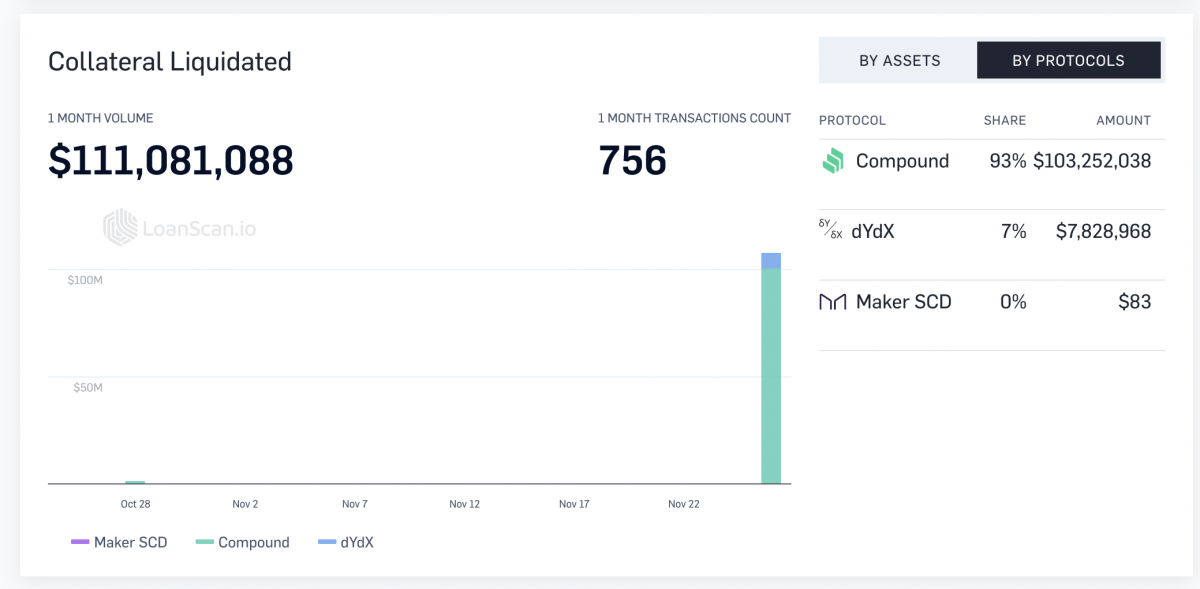Click the $7,828,968 dYdX amount
Screen dimensions: 1200x589
click(1104, 231)
